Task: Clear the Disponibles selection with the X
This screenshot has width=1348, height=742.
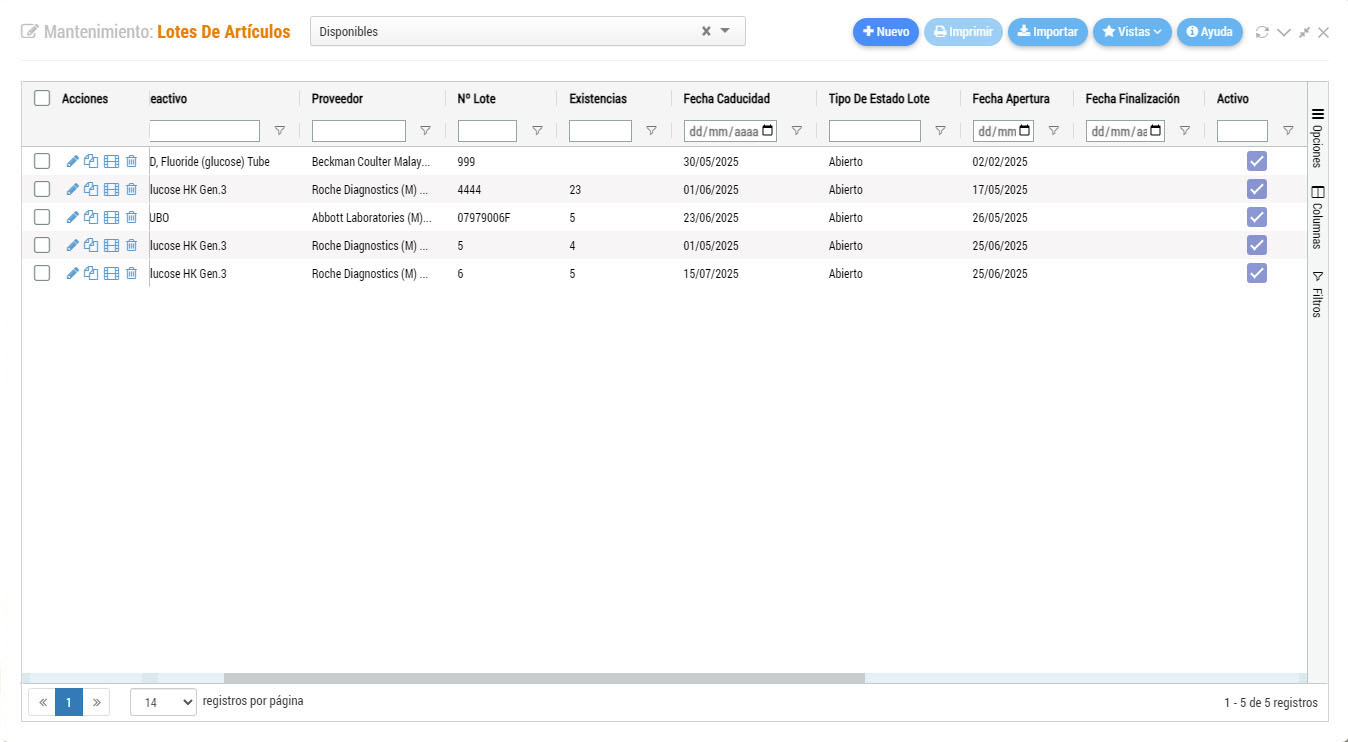Action: [706, 31]
